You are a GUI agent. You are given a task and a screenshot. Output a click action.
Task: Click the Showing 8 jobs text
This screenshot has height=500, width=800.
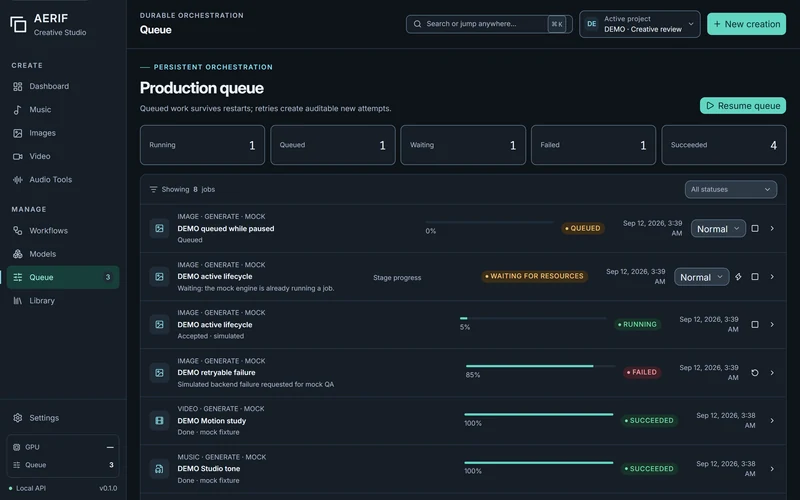click(188, 189)
